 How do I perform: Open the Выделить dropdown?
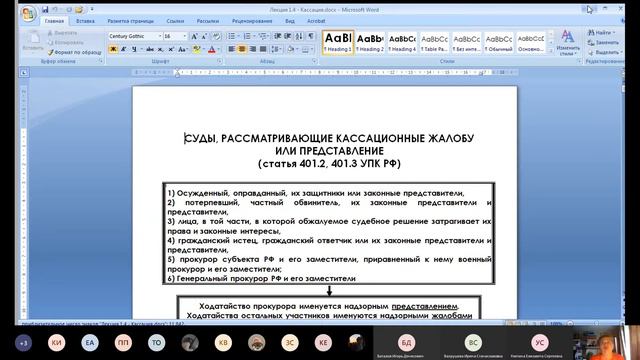tap(605, 52)
